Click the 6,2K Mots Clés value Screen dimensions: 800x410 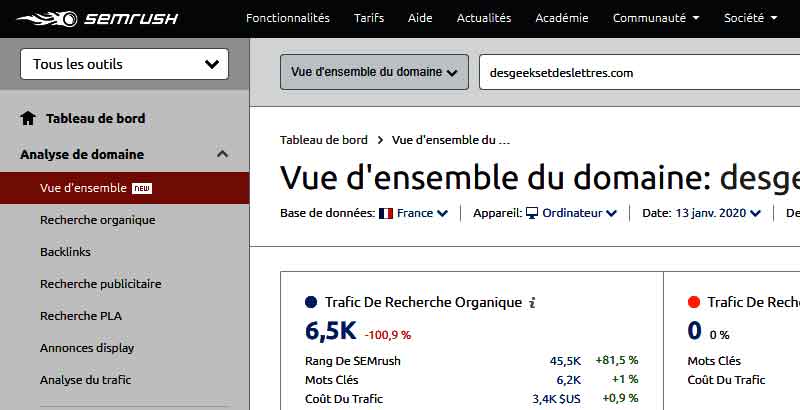569,380
